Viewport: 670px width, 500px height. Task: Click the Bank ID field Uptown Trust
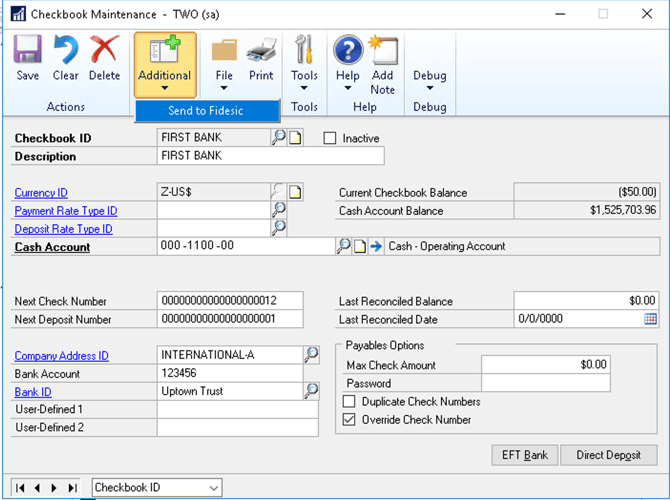tap(230, 391)
